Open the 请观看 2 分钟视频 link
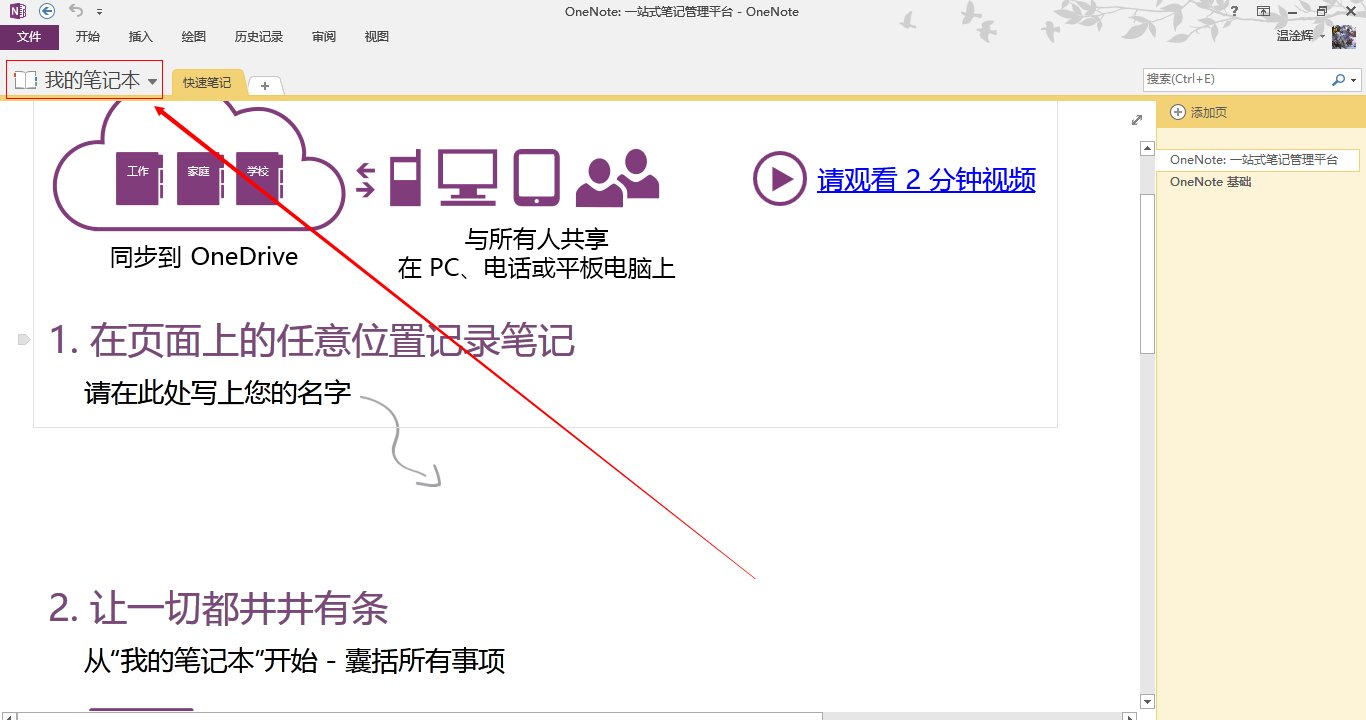 925,181
